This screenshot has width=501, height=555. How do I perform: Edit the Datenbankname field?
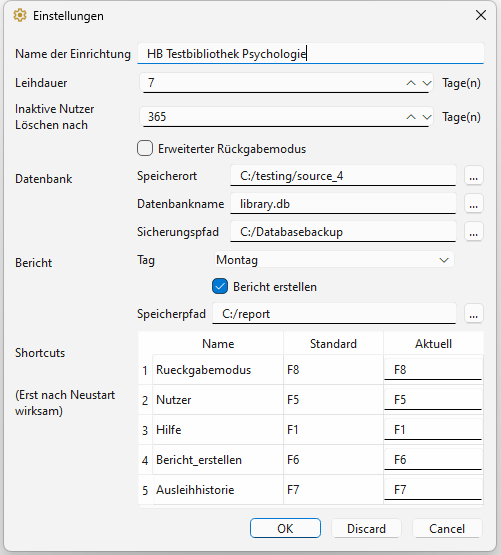tap(343, 204)
